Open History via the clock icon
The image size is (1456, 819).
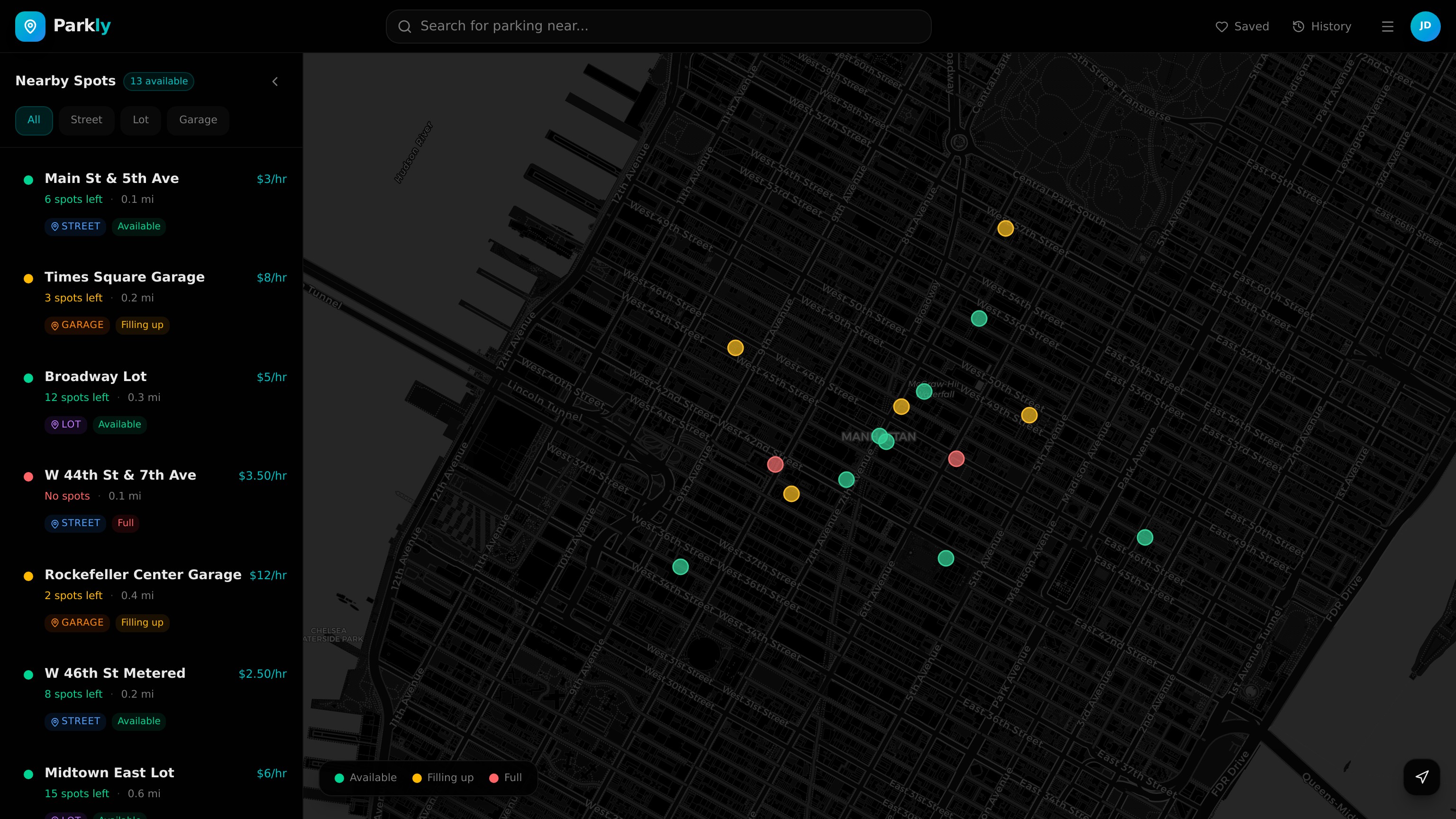click(x=1298, y=27)
